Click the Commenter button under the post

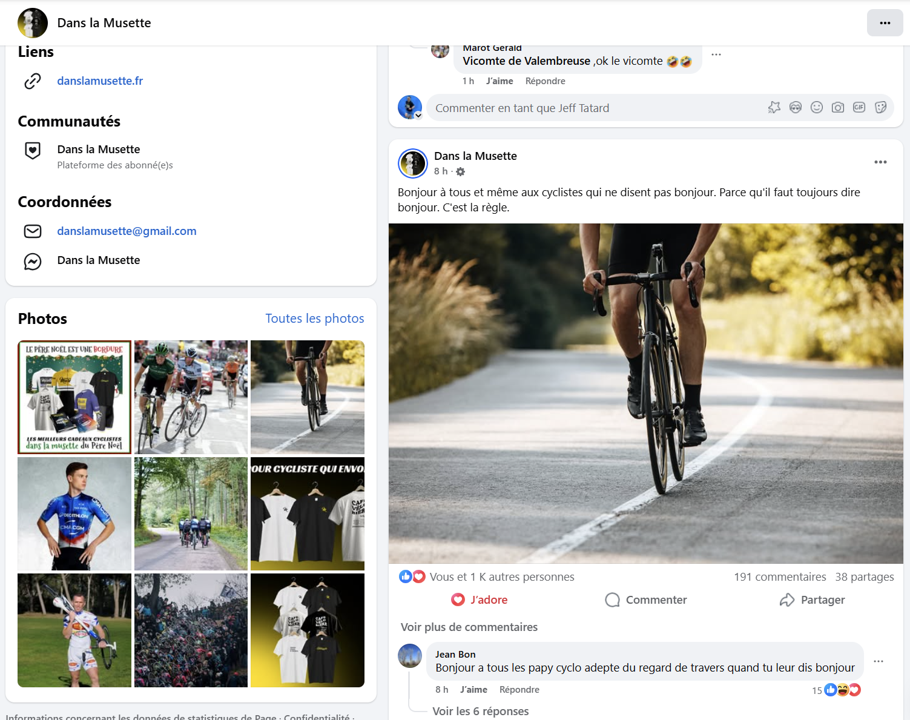coord(645,600)
